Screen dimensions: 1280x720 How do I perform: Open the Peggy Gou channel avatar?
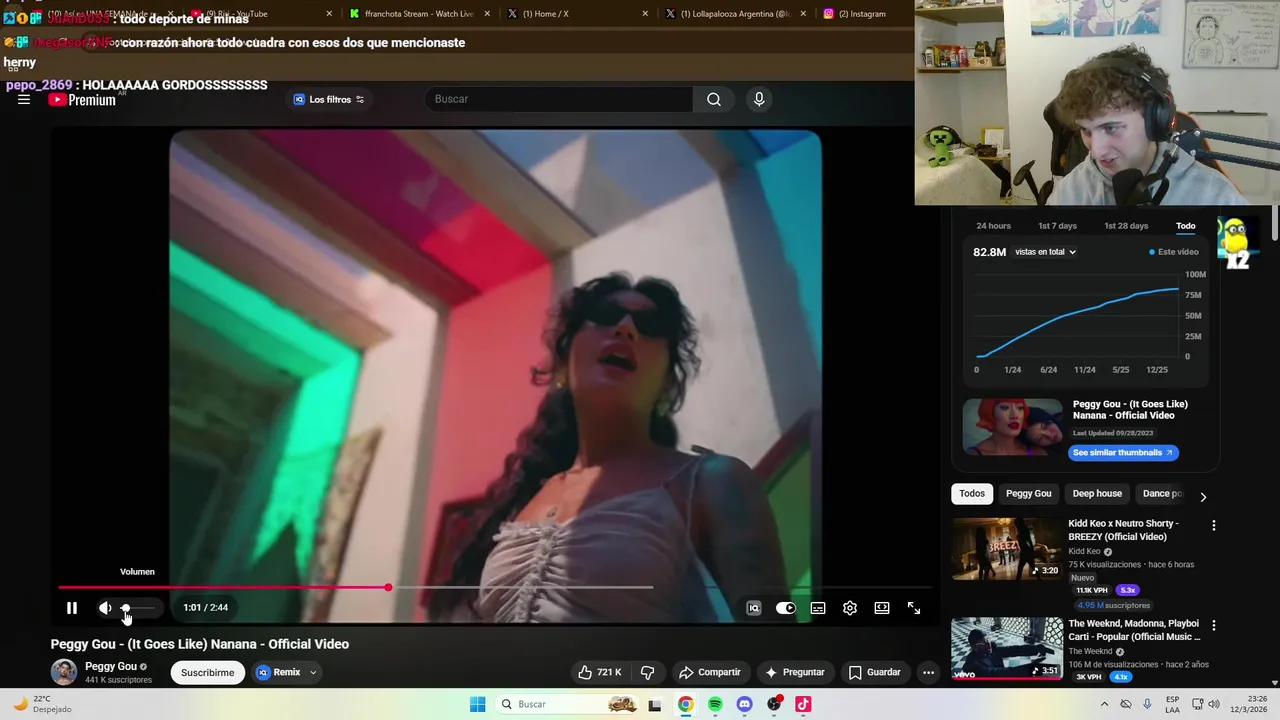point(64,672)
